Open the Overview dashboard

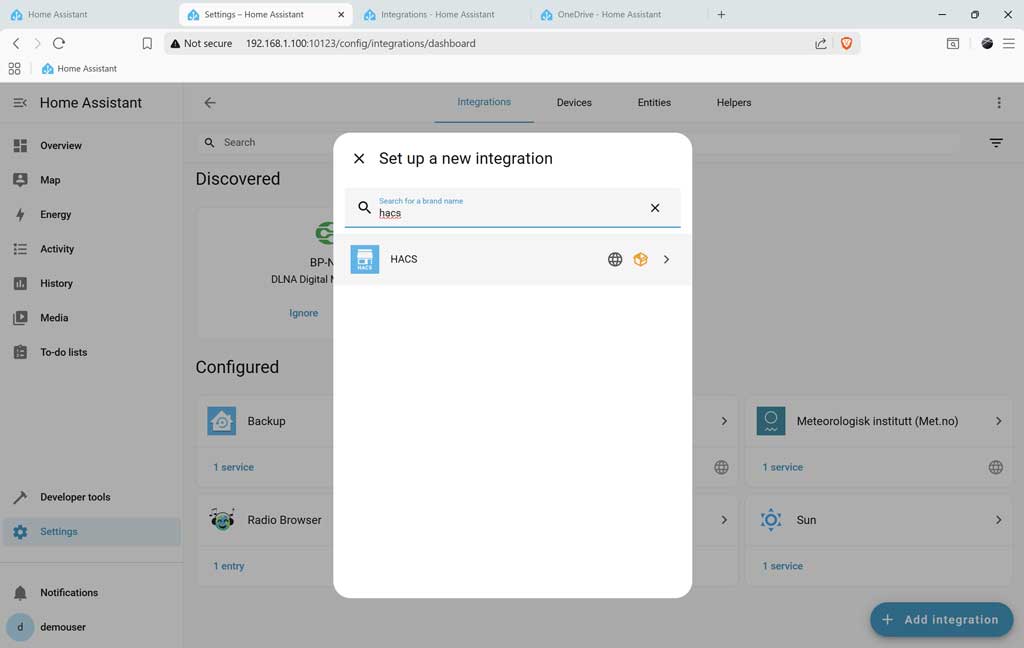[x=91, y=146]
